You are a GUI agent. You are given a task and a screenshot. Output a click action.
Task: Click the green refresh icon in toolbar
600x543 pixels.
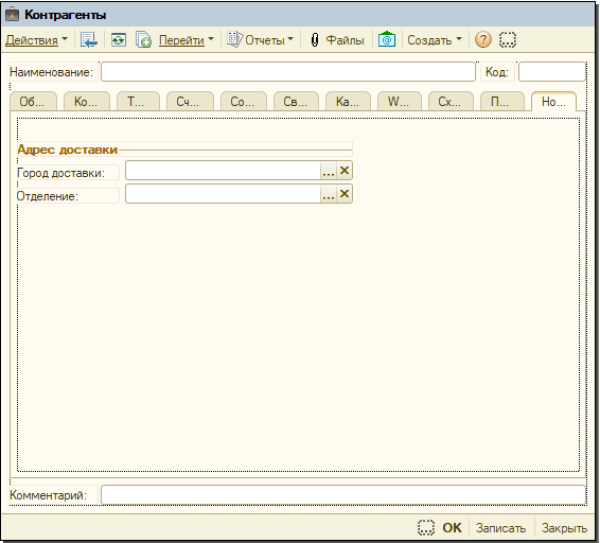(x=117, y=40)
